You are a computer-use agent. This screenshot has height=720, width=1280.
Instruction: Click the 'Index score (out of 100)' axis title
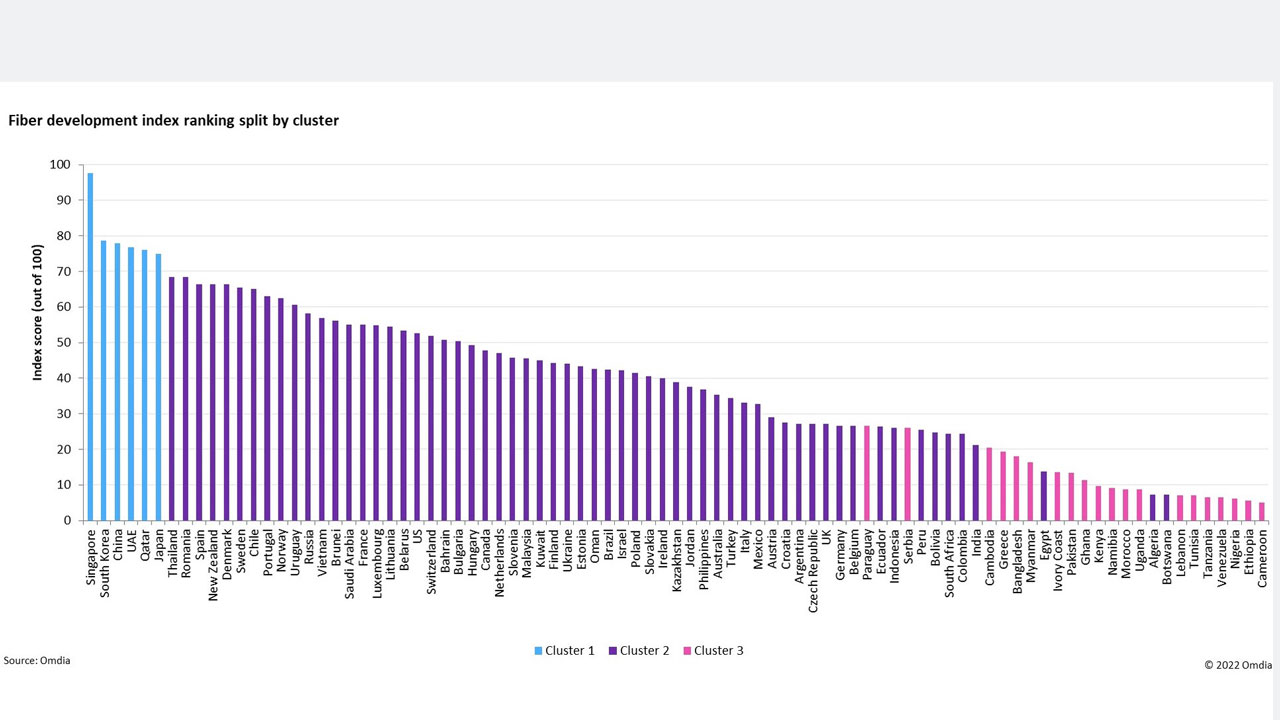pos(38,312)
